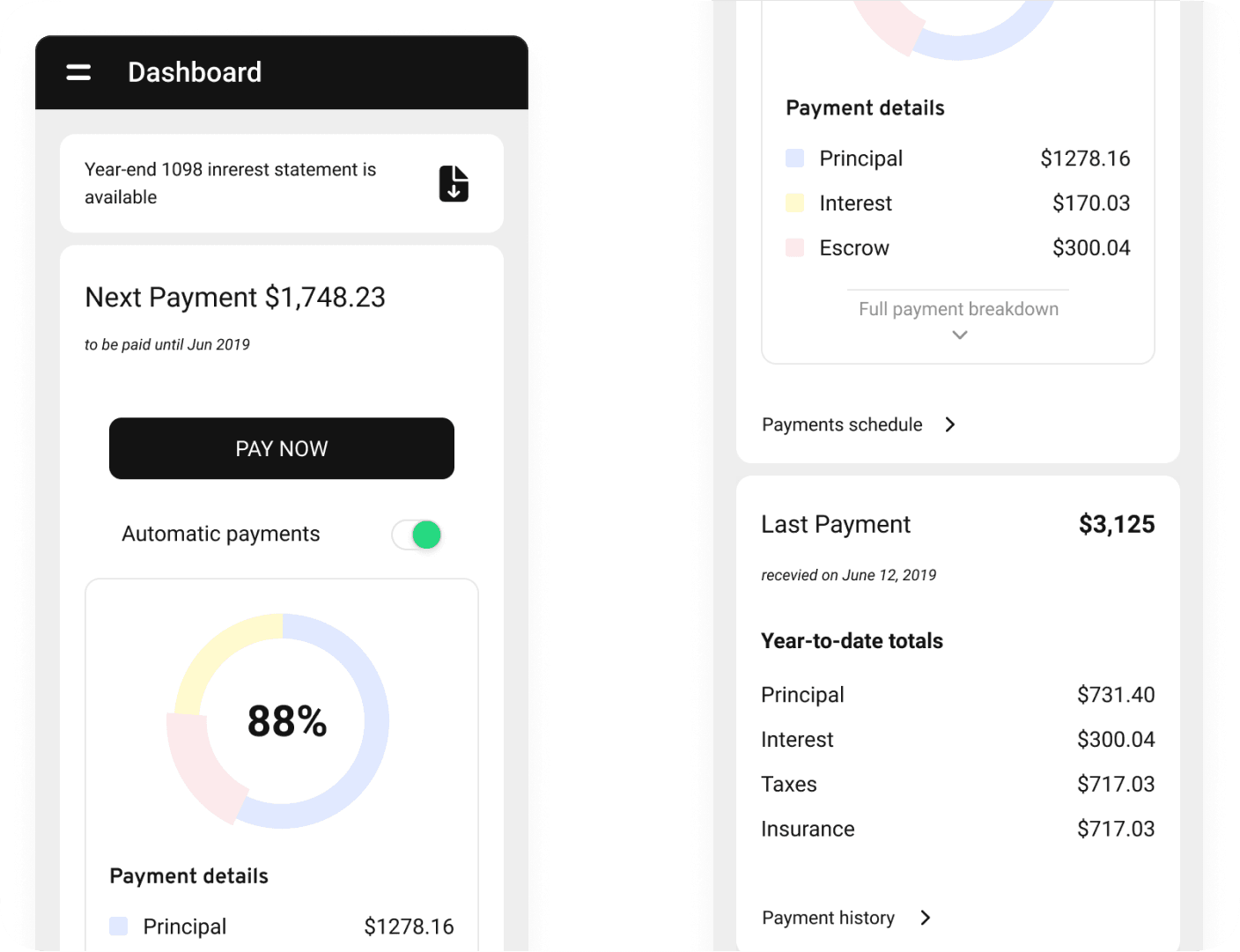The image size is (1240, 952).
Task: Click the $300.04 Escrow amount
Action: pos(1091,248)
